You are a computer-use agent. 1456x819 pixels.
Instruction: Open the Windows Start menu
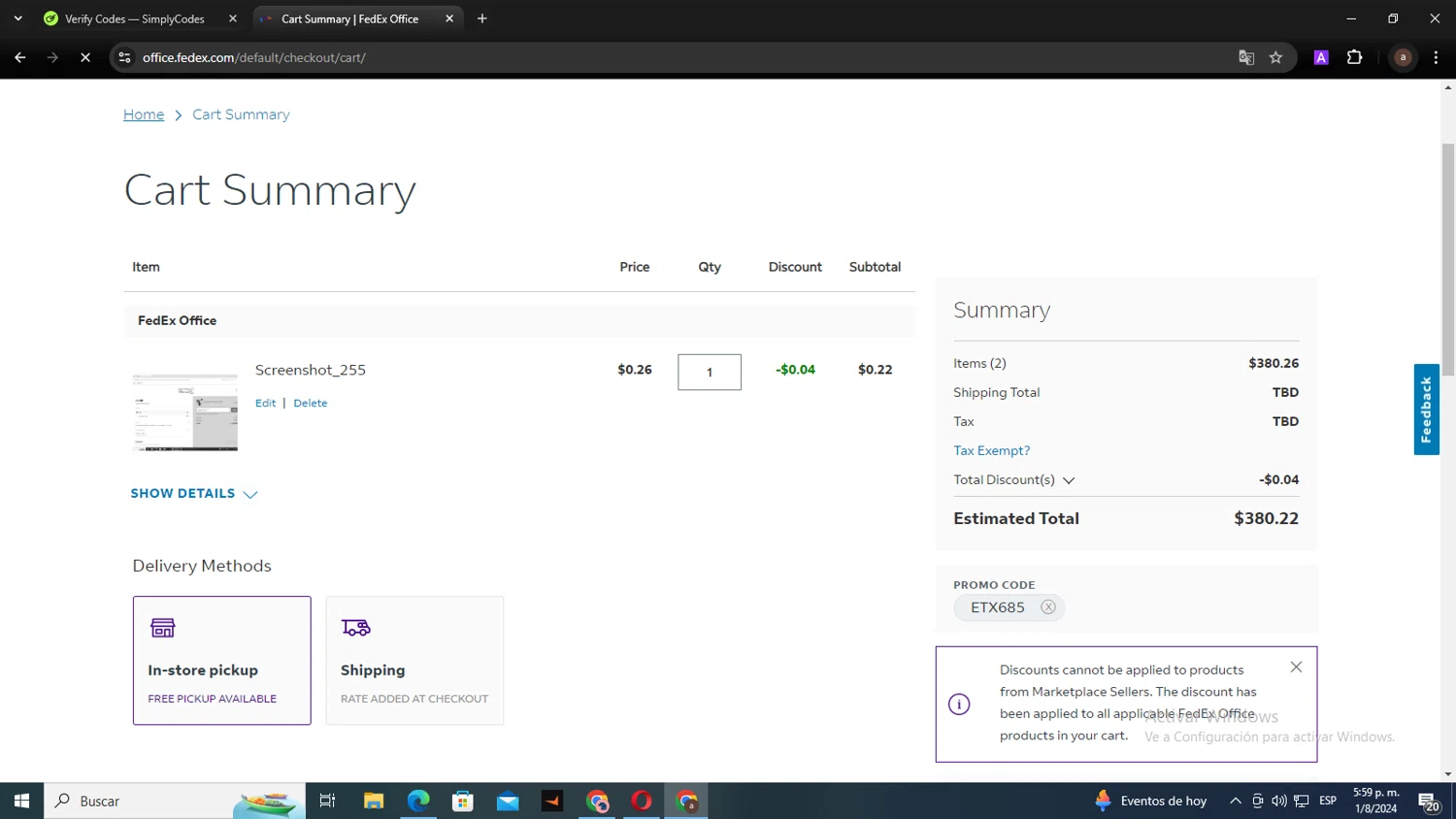[x=21, y=801]
